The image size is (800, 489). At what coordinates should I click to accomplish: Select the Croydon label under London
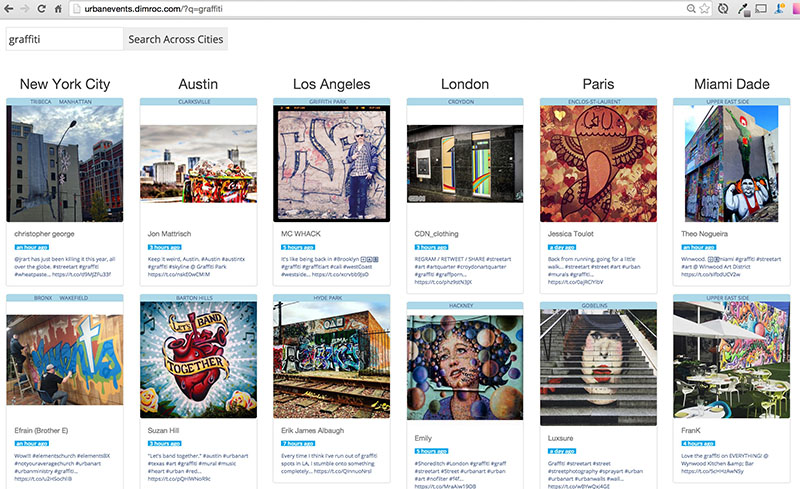point(465,102)
